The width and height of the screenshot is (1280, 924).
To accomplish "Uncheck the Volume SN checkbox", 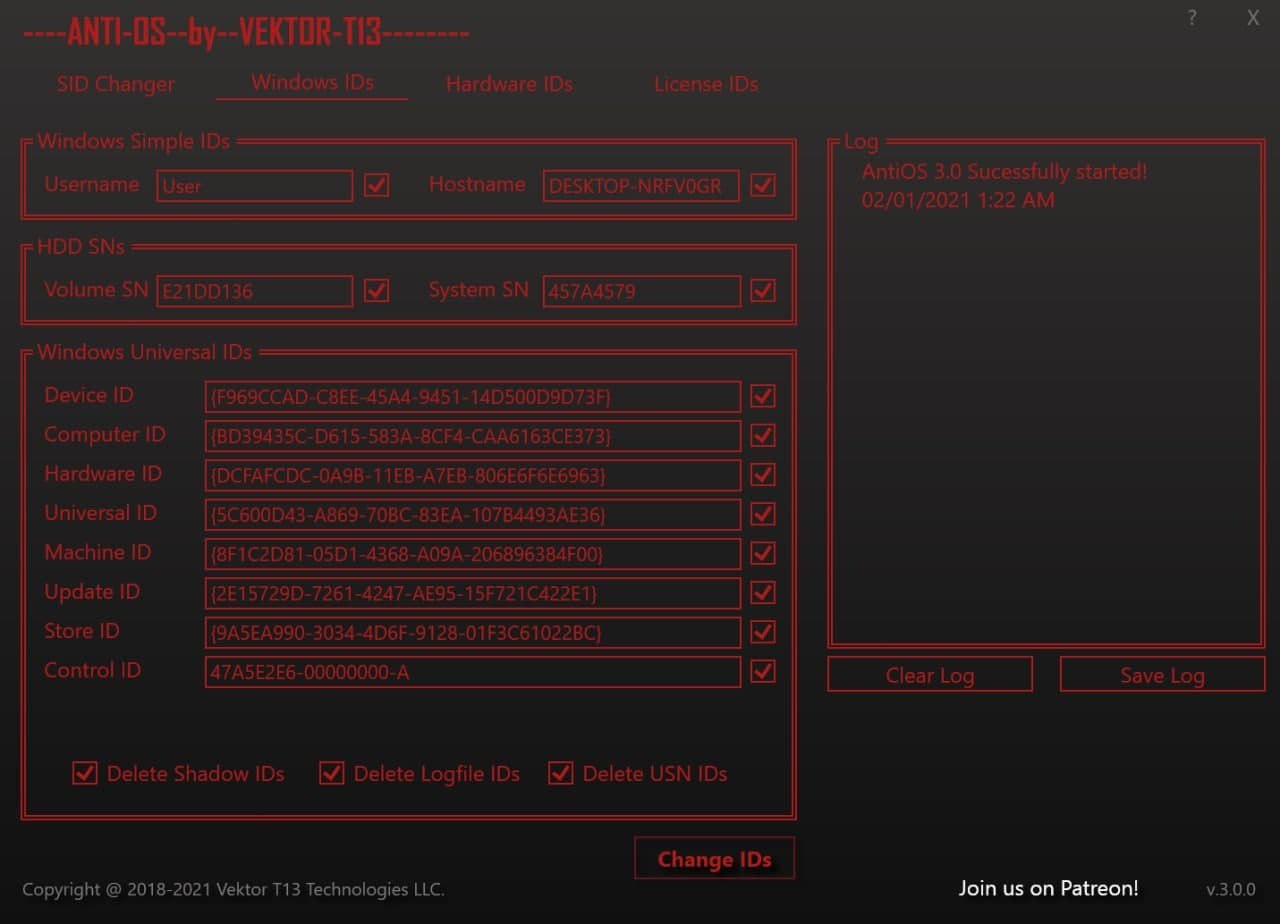I will (376, 290).
